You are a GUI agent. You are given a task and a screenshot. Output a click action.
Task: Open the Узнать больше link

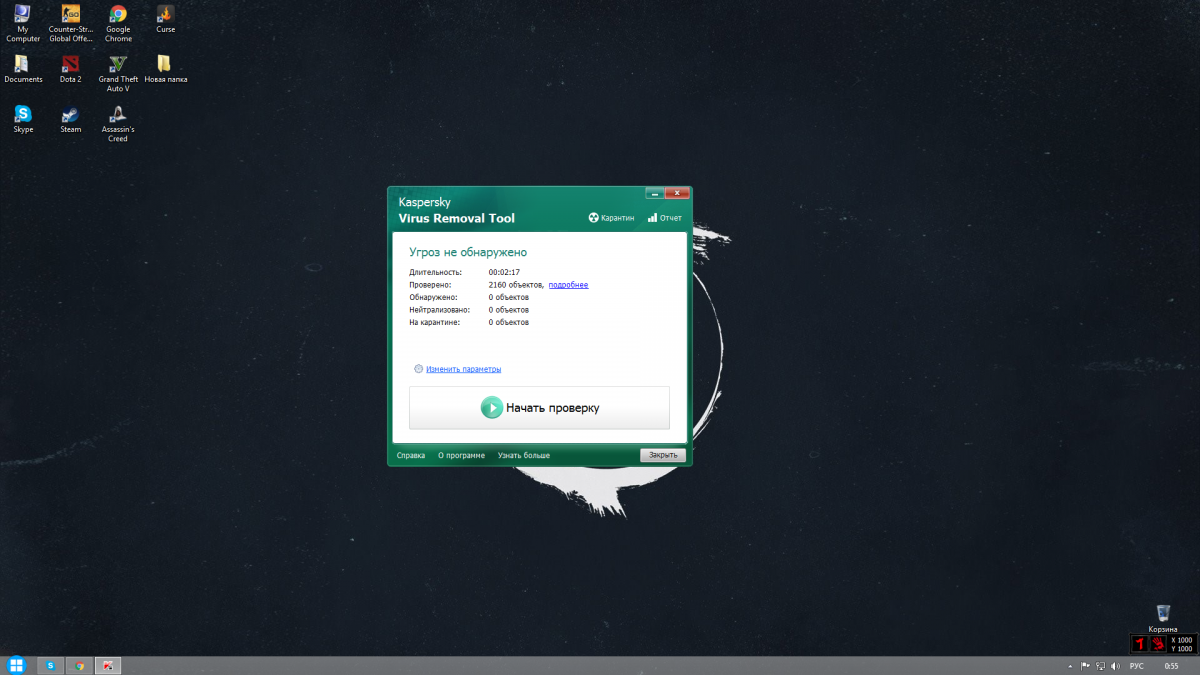pos(524,455)
